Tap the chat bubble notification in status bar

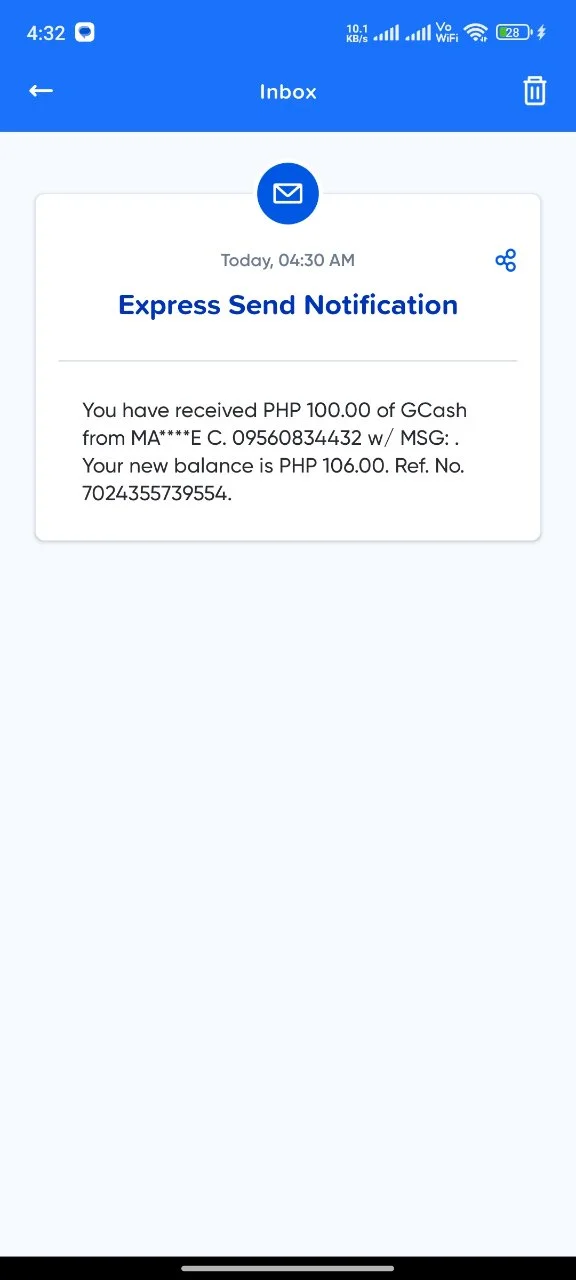tap(86, 33)
